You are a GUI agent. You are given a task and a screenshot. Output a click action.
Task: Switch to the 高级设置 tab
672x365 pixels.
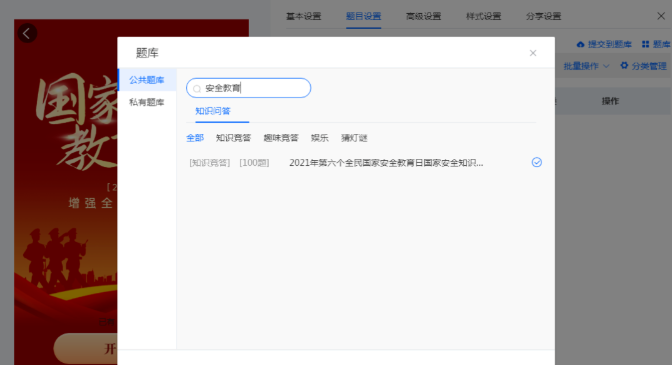[423, 16]
